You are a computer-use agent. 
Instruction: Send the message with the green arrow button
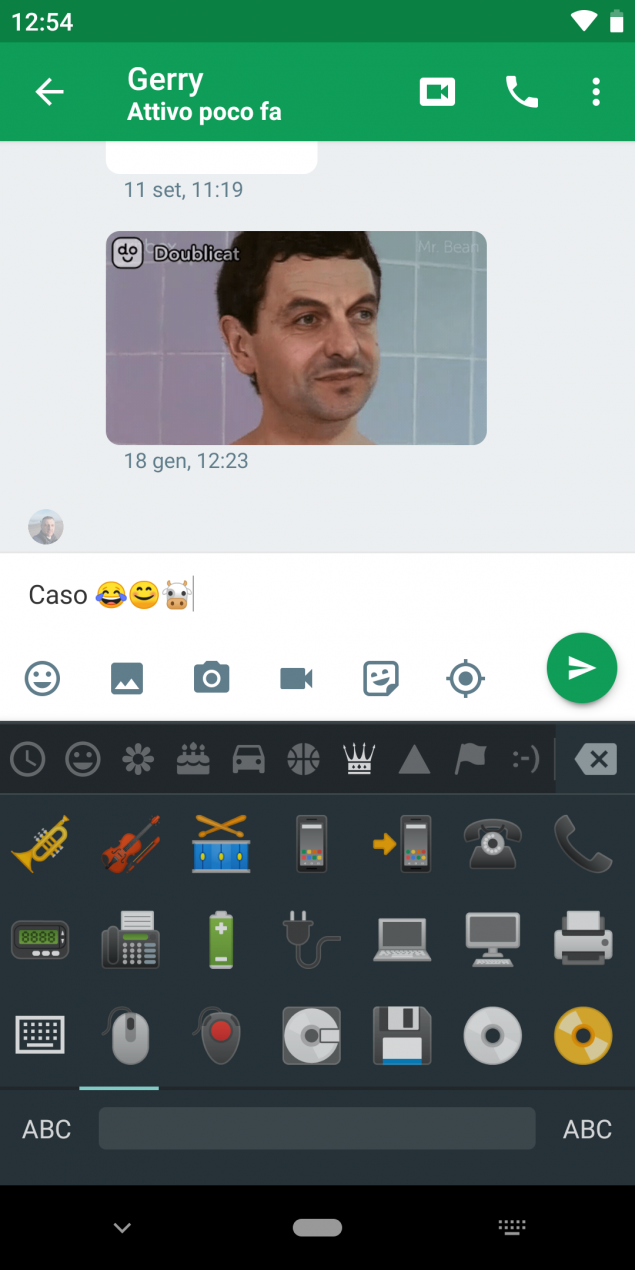582,668
